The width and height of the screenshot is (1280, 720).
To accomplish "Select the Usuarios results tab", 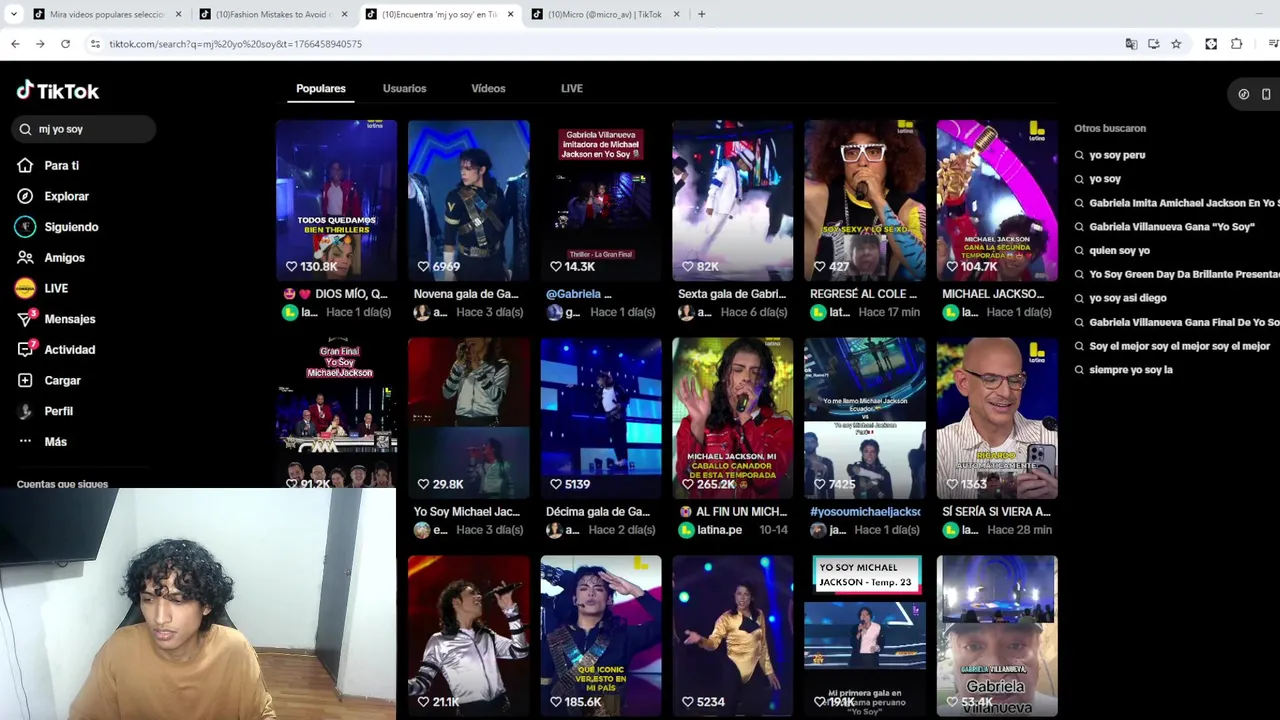I will [x=404, y=88].
